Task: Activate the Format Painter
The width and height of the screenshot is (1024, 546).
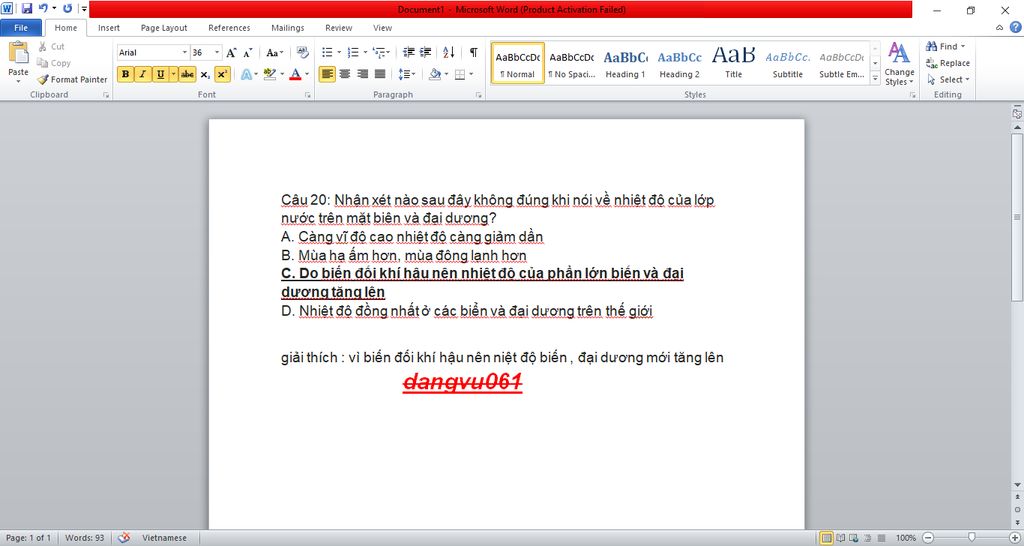Action: [72, 80]
